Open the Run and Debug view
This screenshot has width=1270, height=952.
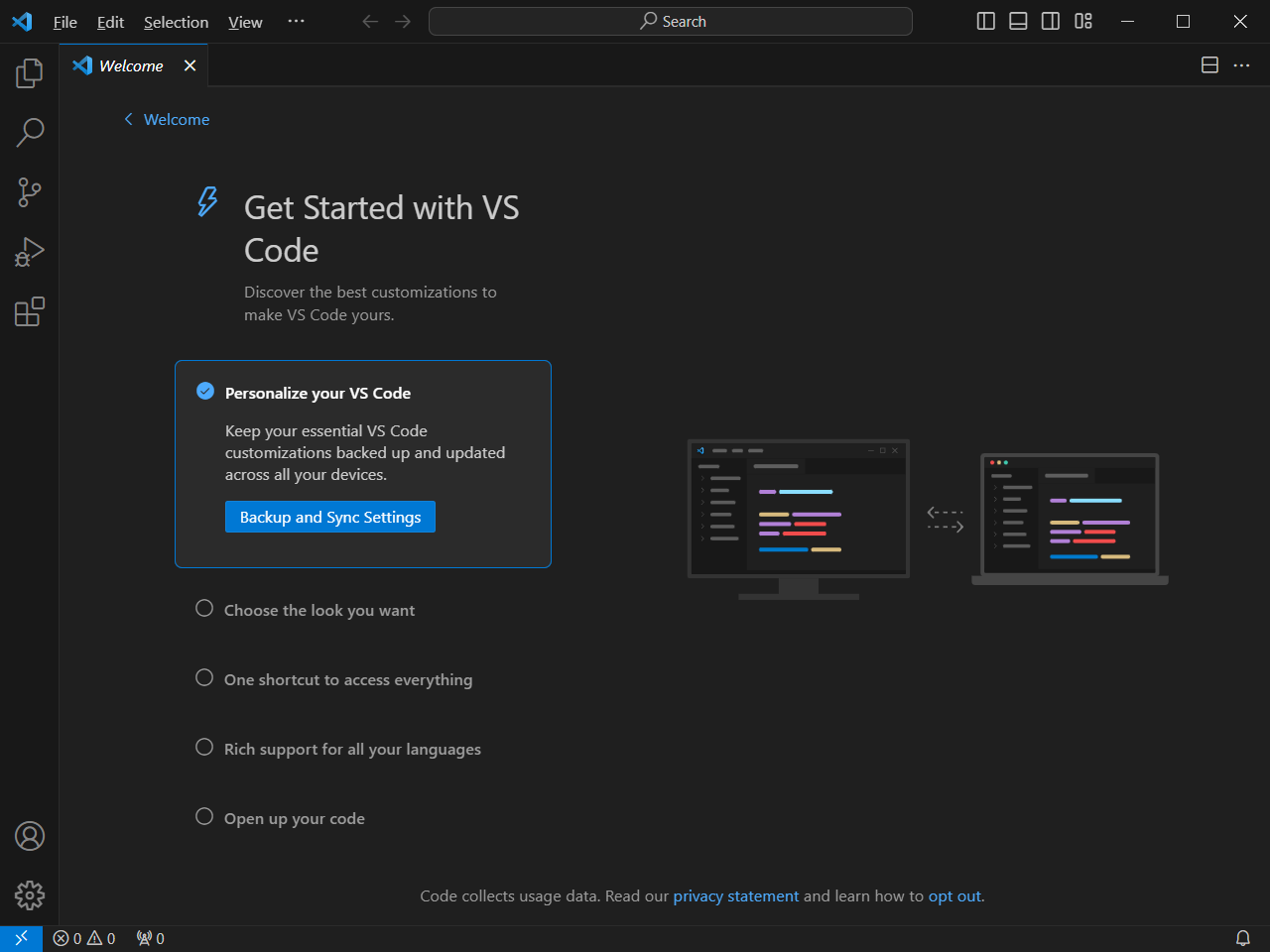pyautogui.click(x=30, y=251)
